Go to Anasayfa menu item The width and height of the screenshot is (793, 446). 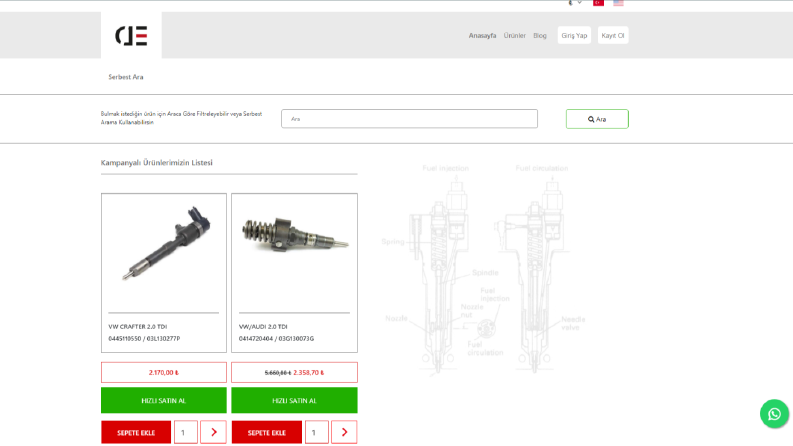coord(482,35)
